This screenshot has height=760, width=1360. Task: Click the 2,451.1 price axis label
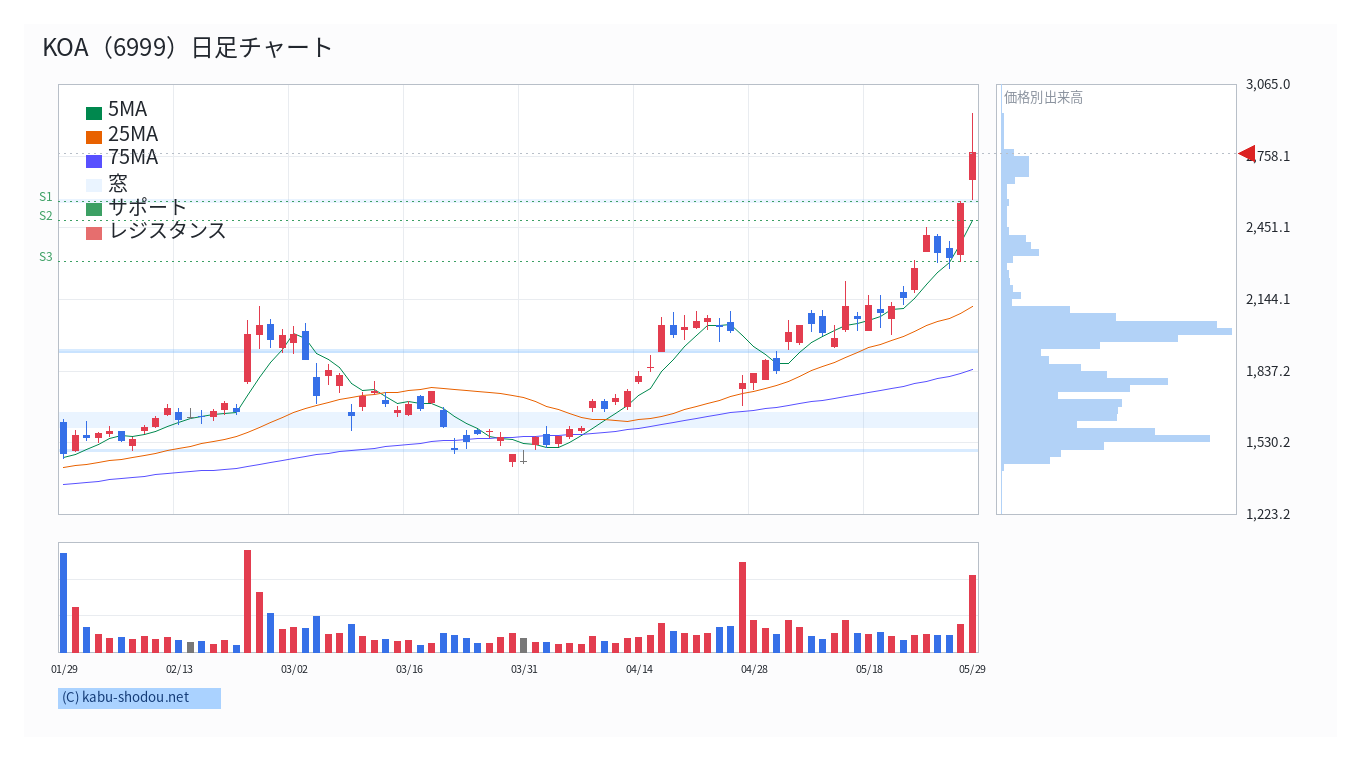click(x=1268, y=227)
